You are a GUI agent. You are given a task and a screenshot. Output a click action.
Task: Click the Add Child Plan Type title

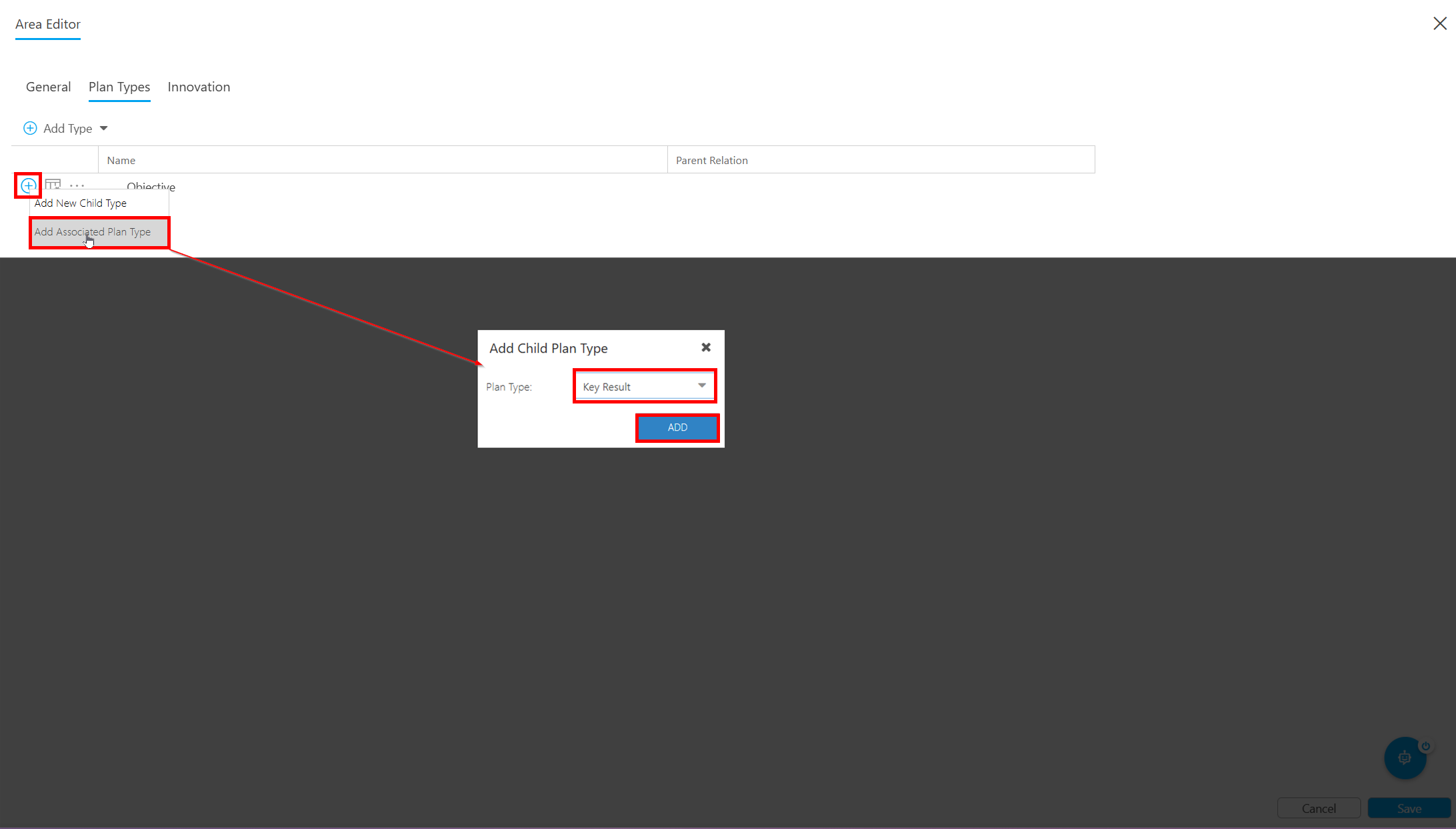point(549,348)
